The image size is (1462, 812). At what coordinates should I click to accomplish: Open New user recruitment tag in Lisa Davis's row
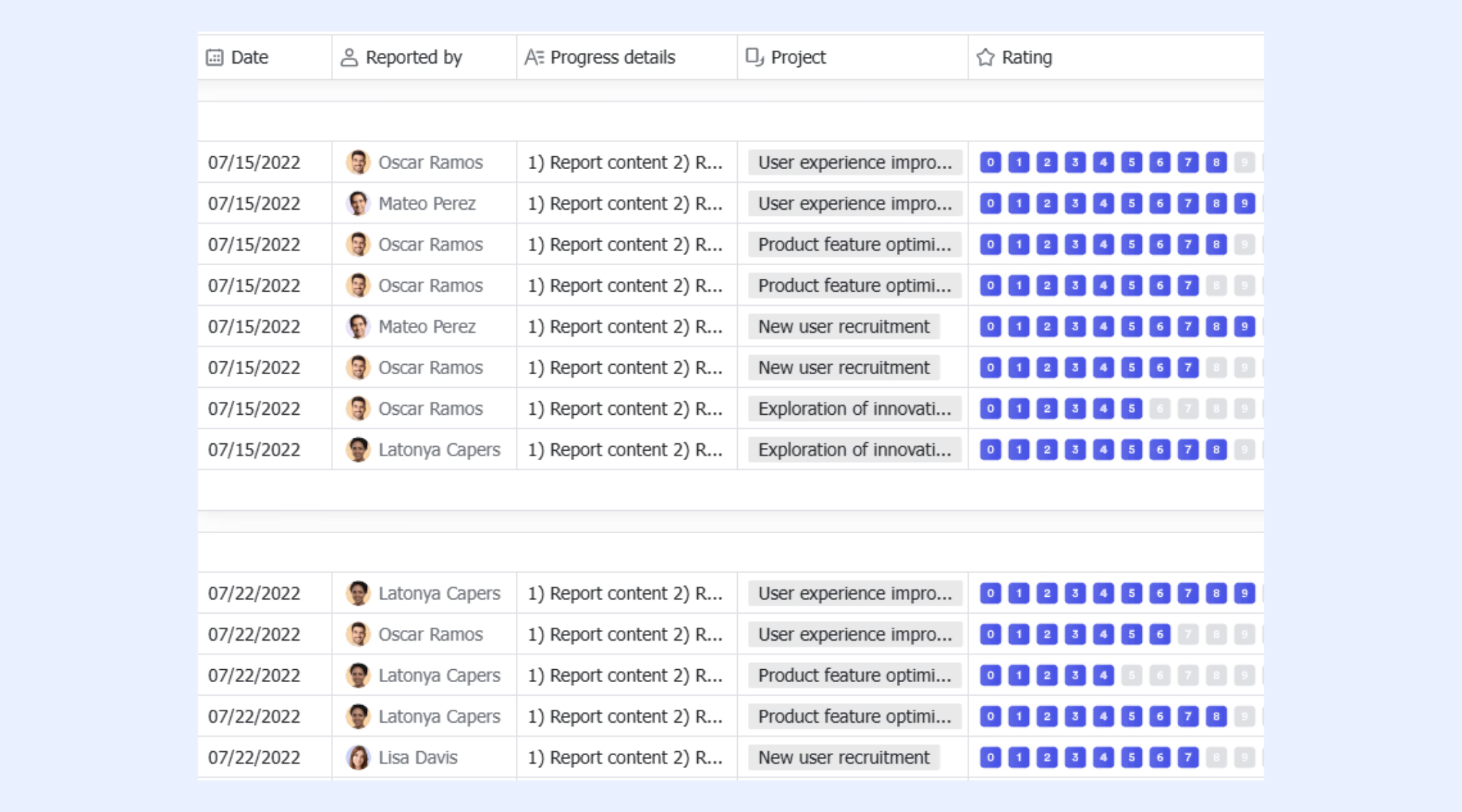coord(844,757)
